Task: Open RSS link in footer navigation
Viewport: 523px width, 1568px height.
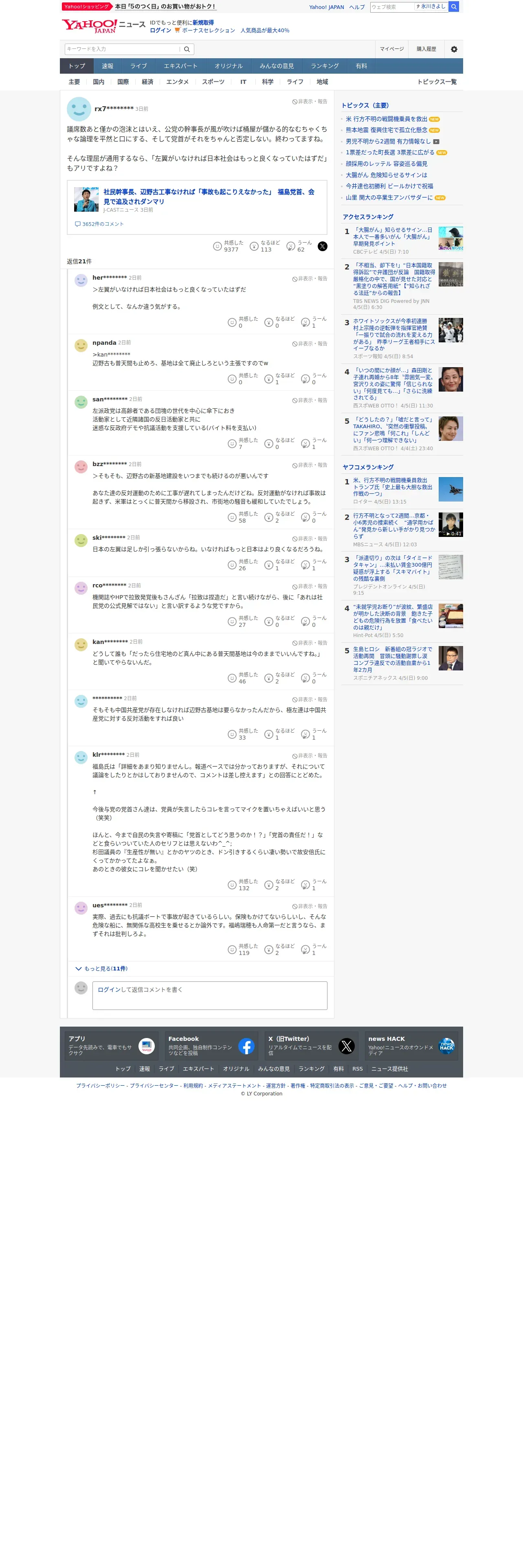Action: point(357,1069)
